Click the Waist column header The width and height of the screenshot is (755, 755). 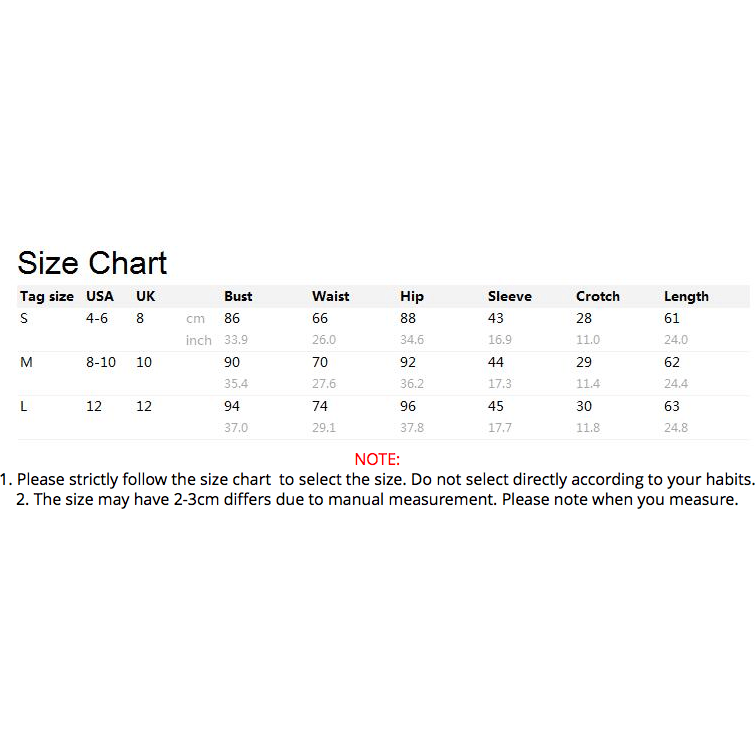330,296
